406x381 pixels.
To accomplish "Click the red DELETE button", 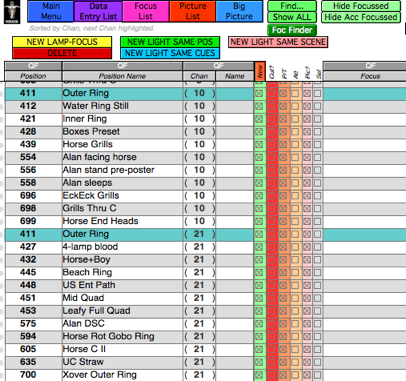I will click(62, 53).
